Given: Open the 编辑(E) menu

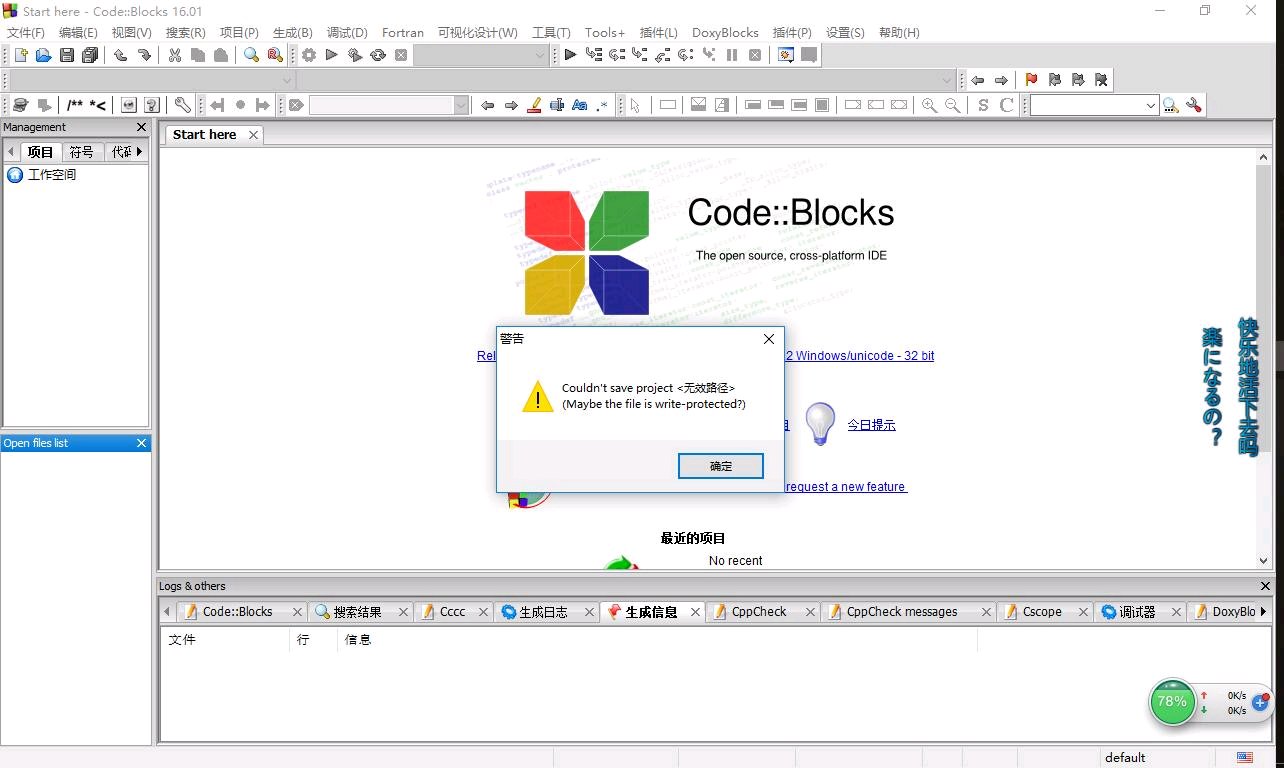Looking at the screenshot, I should point(78,32).
